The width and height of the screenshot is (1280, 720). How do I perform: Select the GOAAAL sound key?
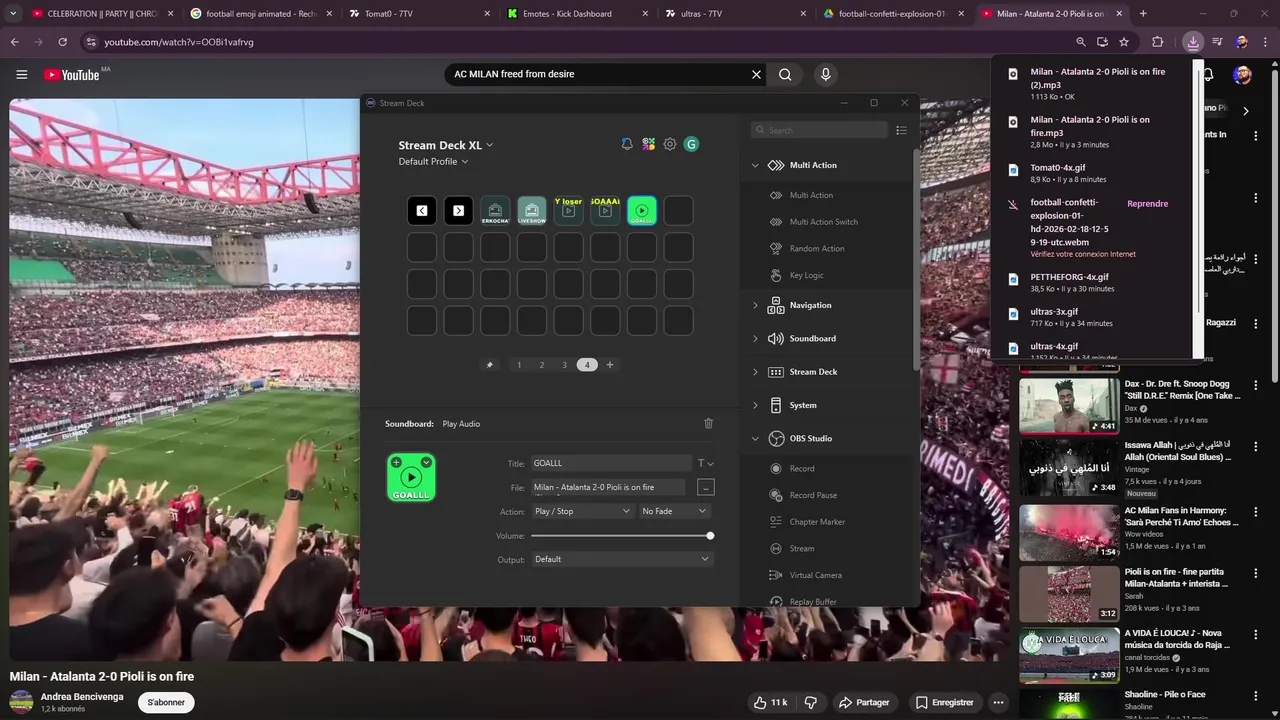coord(605,211)
